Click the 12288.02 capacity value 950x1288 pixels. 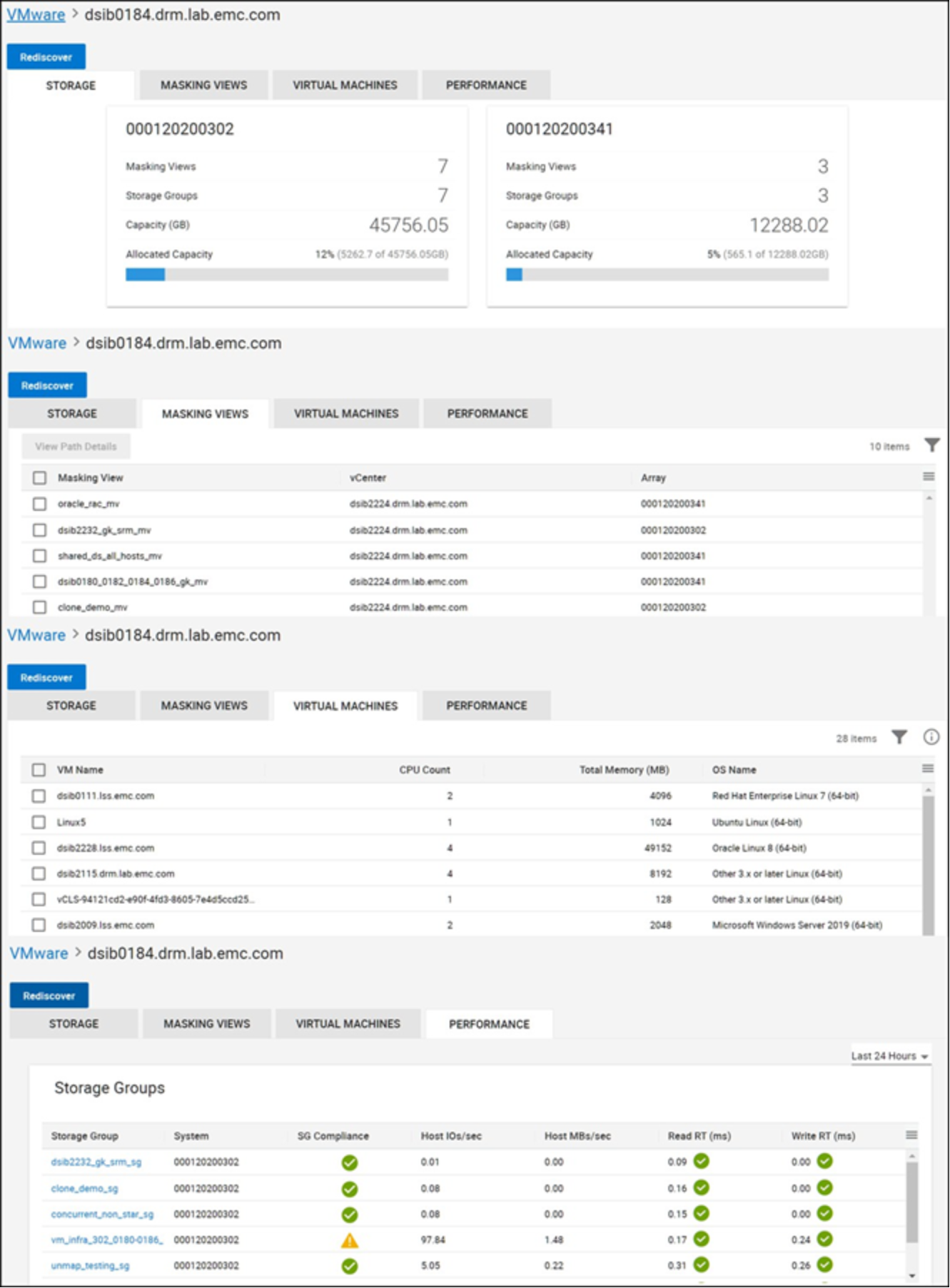pos(789,225)
